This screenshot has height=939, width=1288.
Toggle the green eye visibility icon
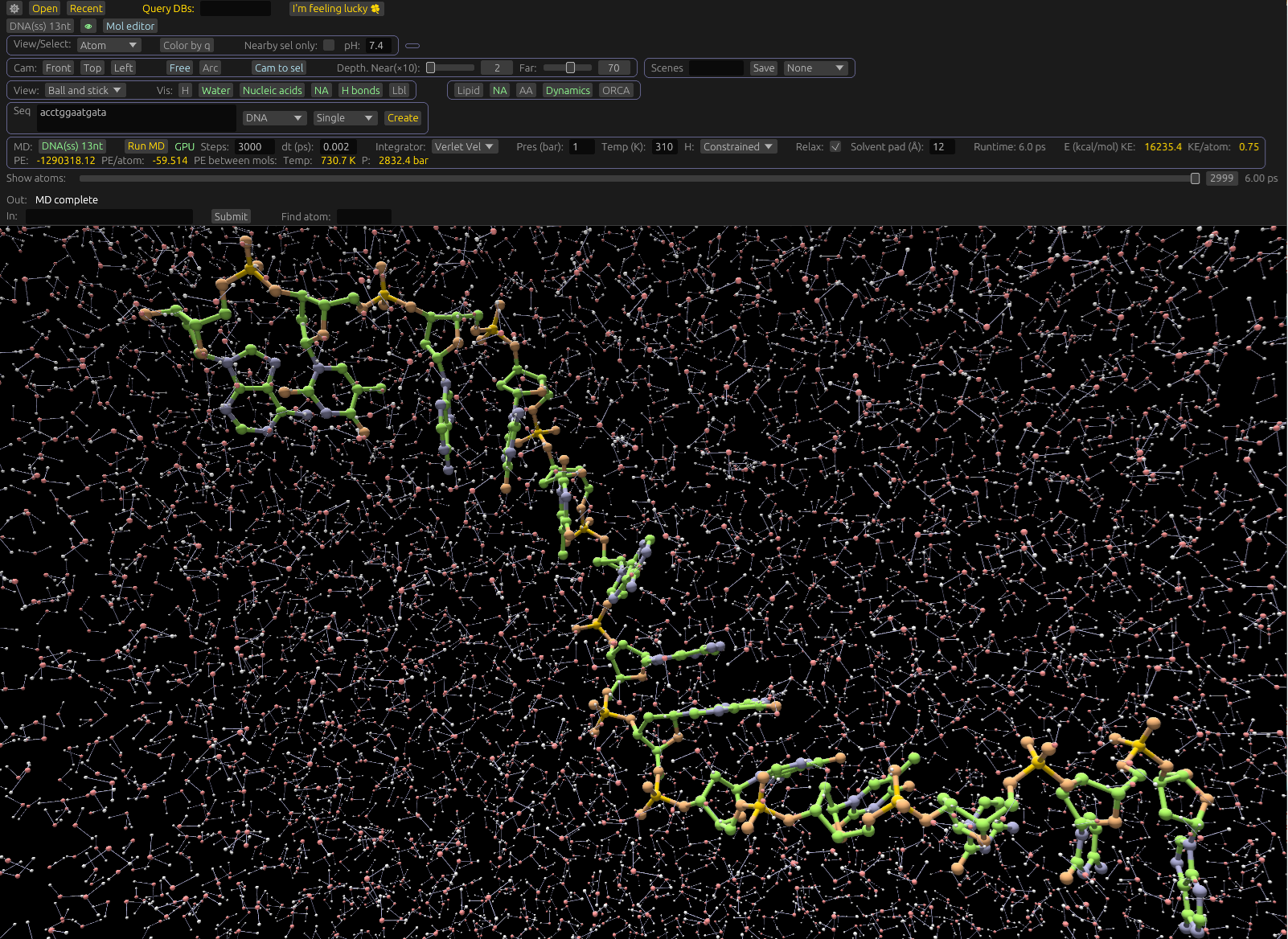(x=88, y=27)
